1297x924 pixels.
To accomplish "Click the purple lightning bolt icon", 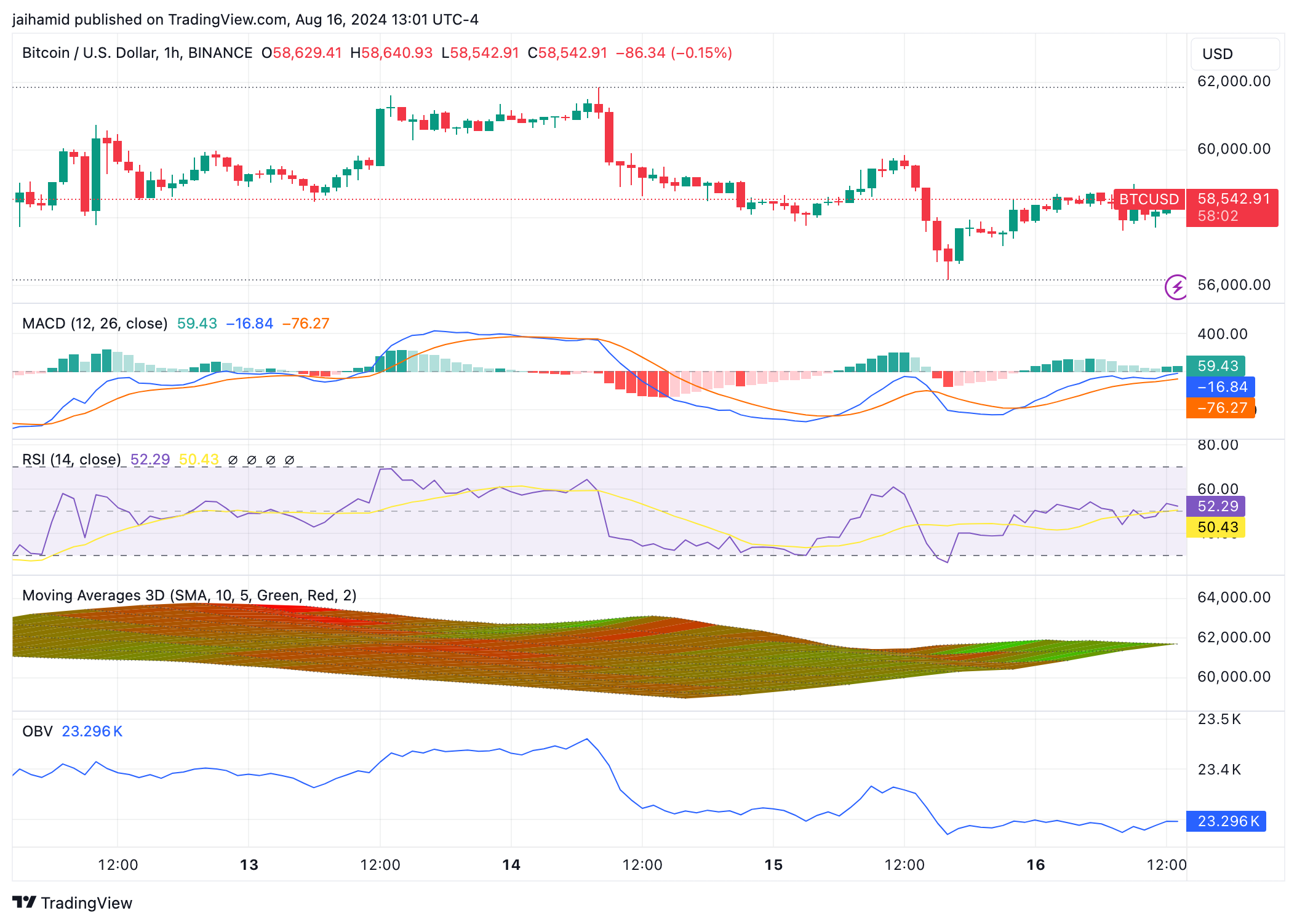I will point(1176,287).
